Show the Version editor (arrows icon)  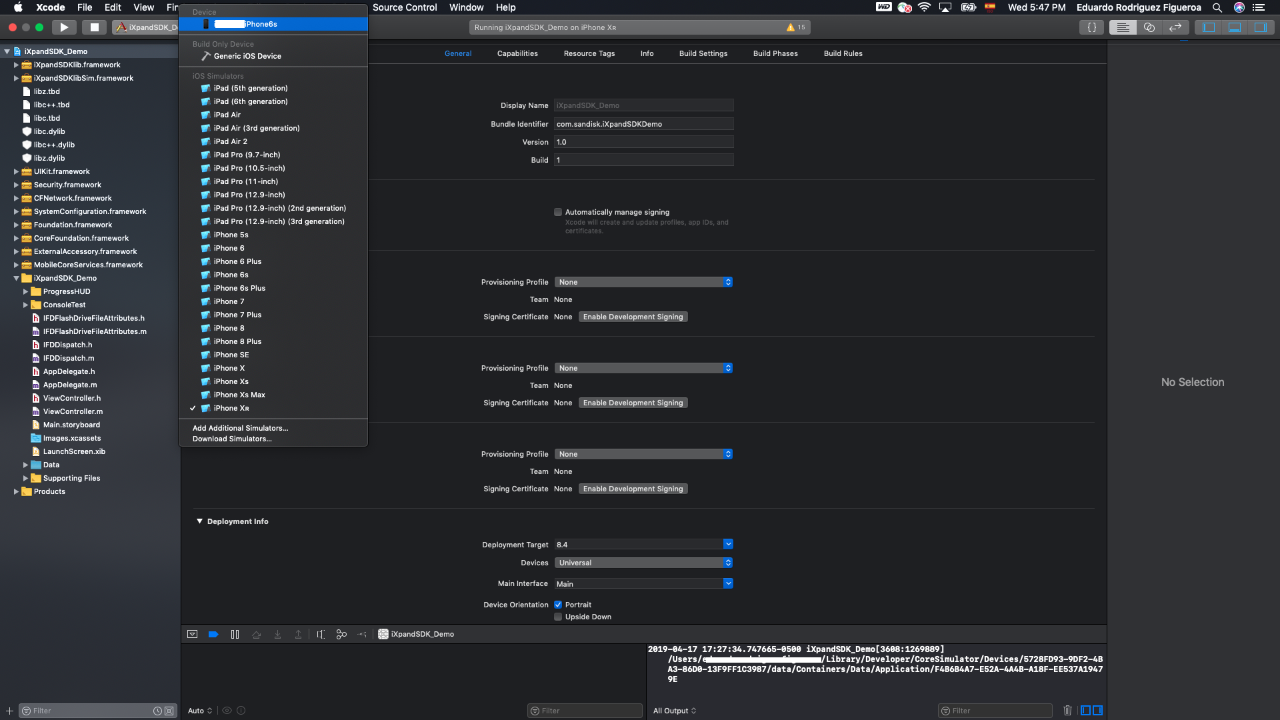click(x=1176, y=27)
